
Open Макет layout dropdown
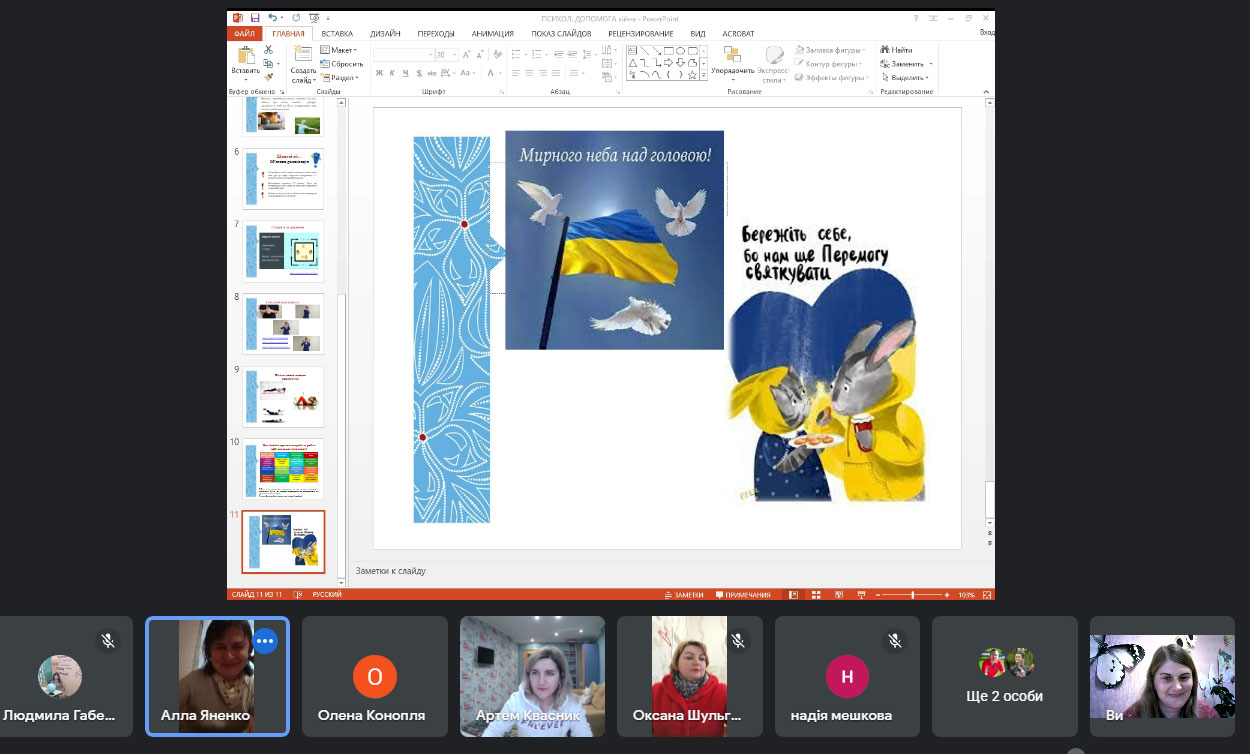click(339, 49)
